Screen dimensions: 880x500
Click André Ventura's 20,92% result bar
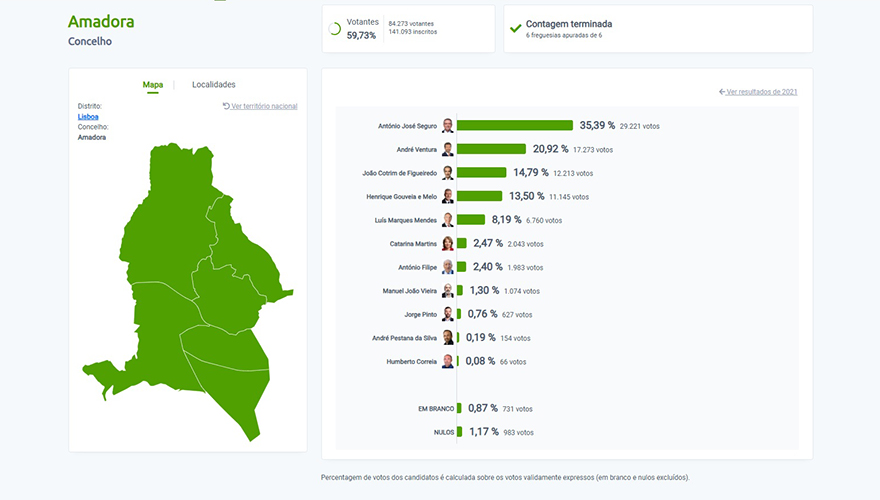coord(491,149)
